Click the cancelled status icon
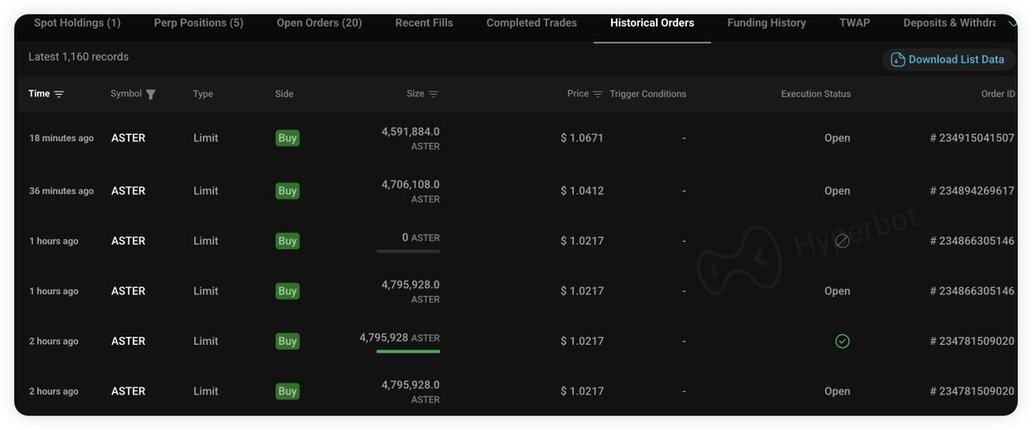Image resolution: width=1032 pixels, height=430 pixels. 842,241
